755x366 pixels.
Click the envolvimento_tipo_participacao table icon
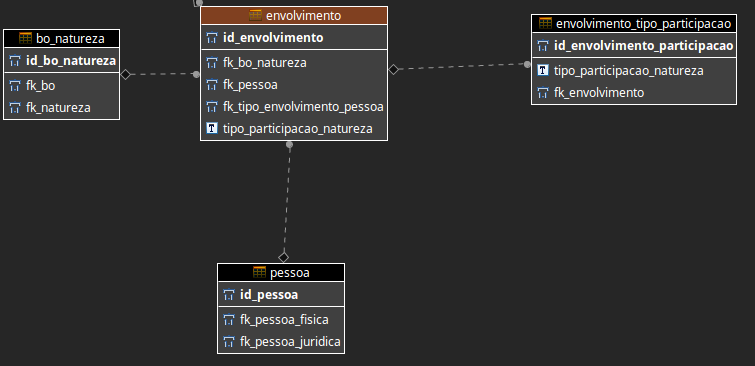546,23
